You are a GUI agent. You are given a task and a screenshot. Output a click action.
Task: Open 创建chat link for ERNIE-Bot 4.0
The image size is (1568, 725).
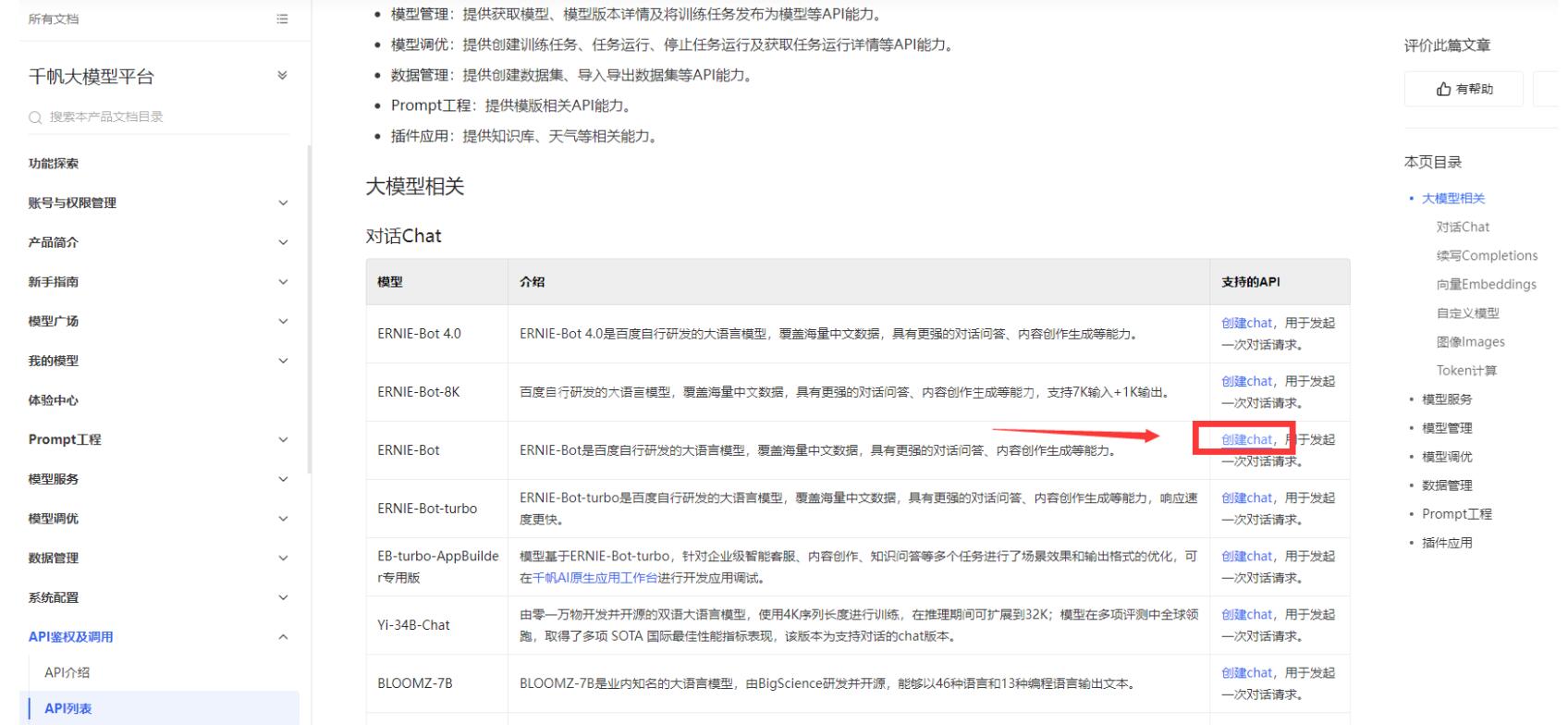pyautogui.click(x=1246, y=324)
